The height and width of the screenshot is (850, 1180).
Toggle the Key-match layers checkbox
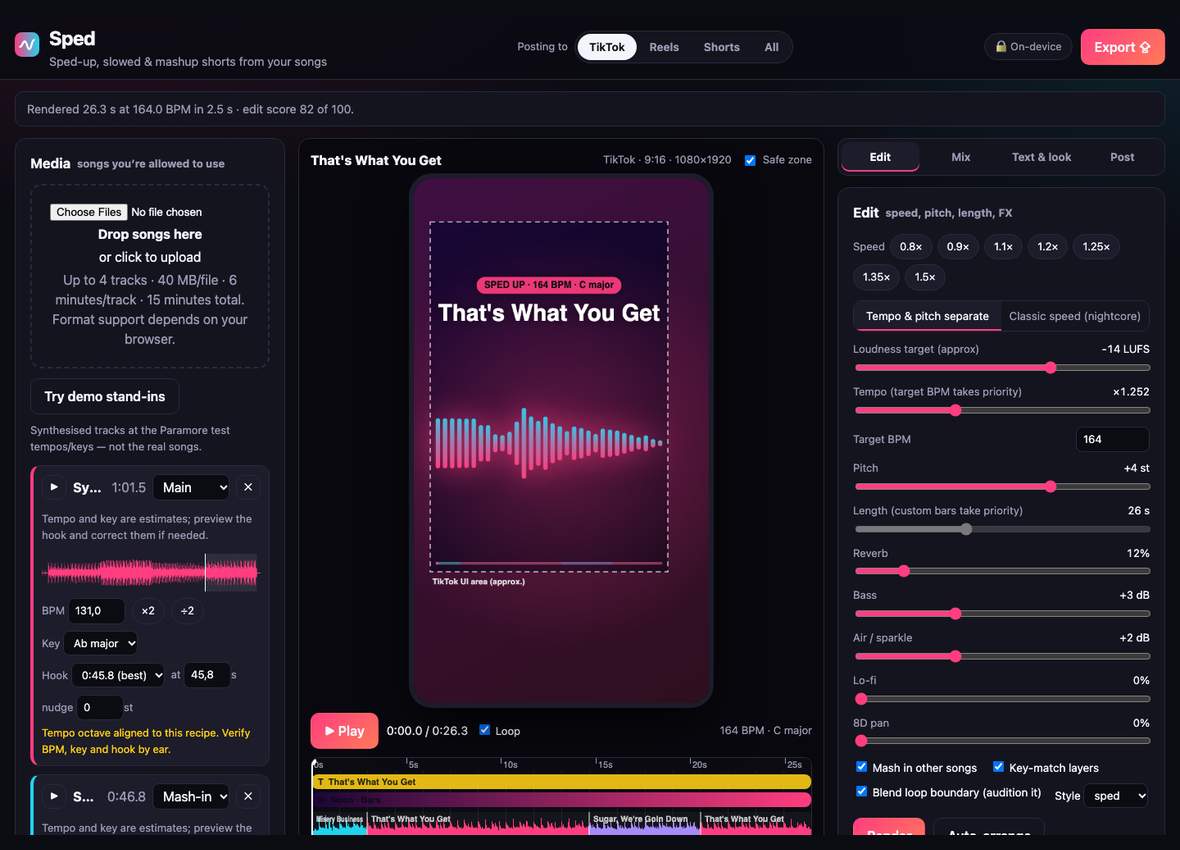tap(999, 767)
